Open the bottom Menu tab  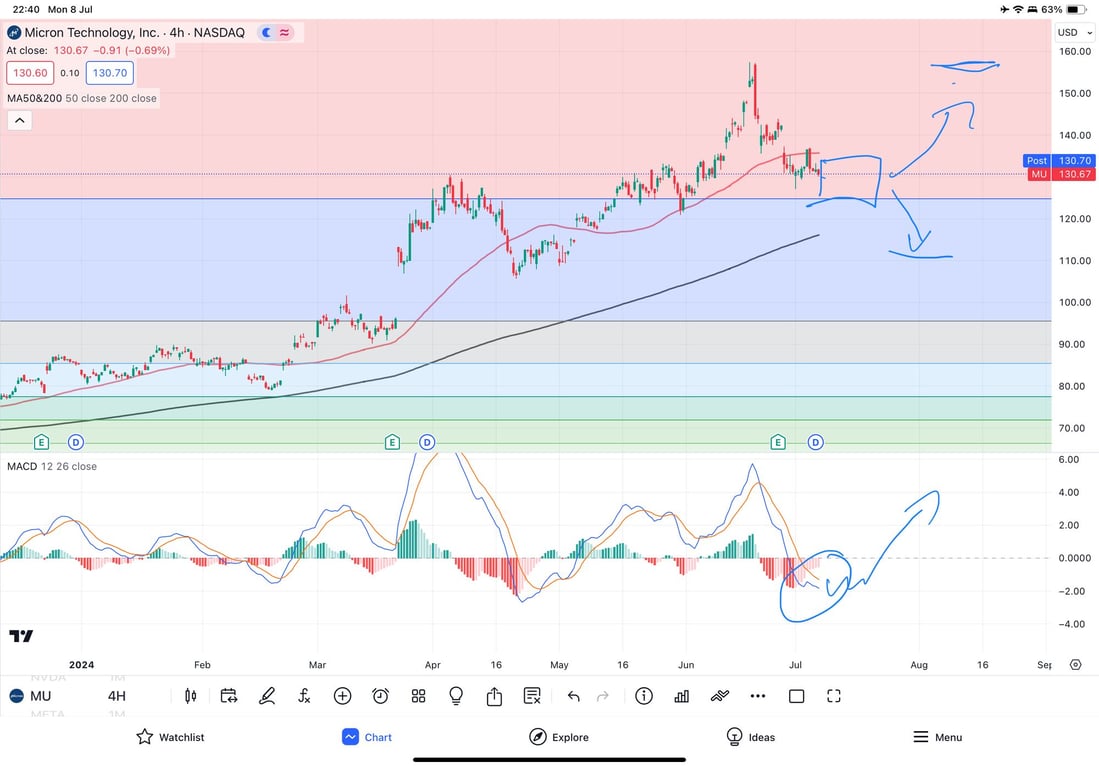click(937, 736)
